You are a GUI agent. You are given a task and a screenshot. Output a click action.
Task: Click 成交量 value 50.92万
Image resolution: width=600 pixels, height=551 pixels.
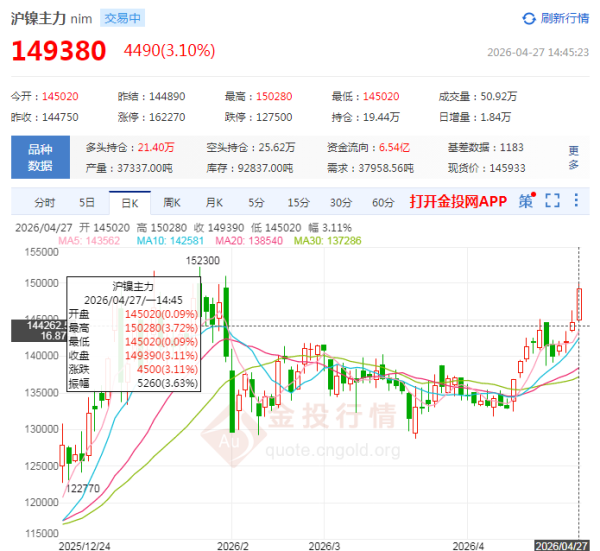499,96
